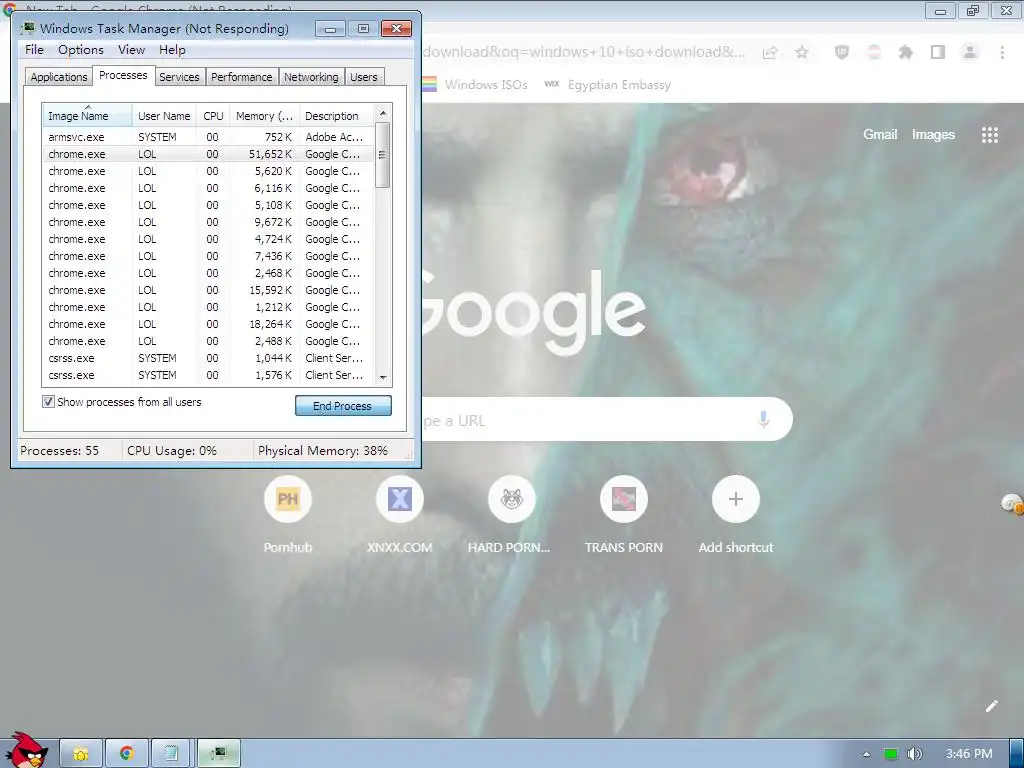Image resolution: width=1024 pixels, height=768 pixels.
Task: Click the Chrome share page icon
Action: coord(770,53)
